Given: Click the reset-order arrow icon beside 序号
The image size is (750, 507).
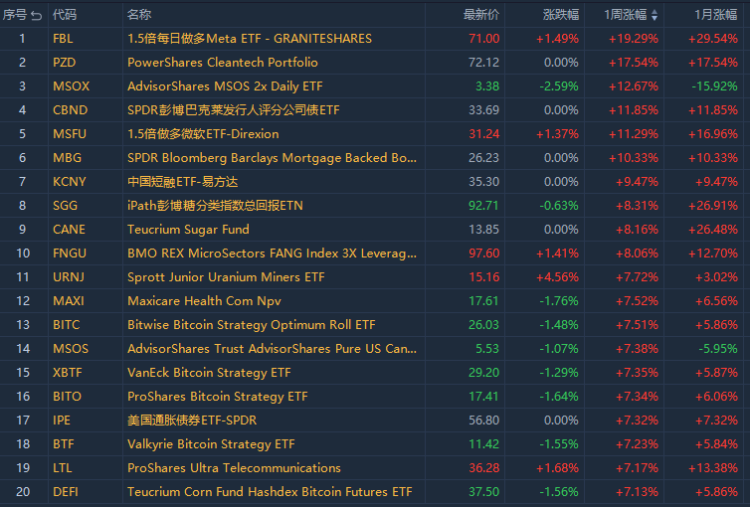Looking at the screenshot, I should pyautogui.click(x=36, y=15).
